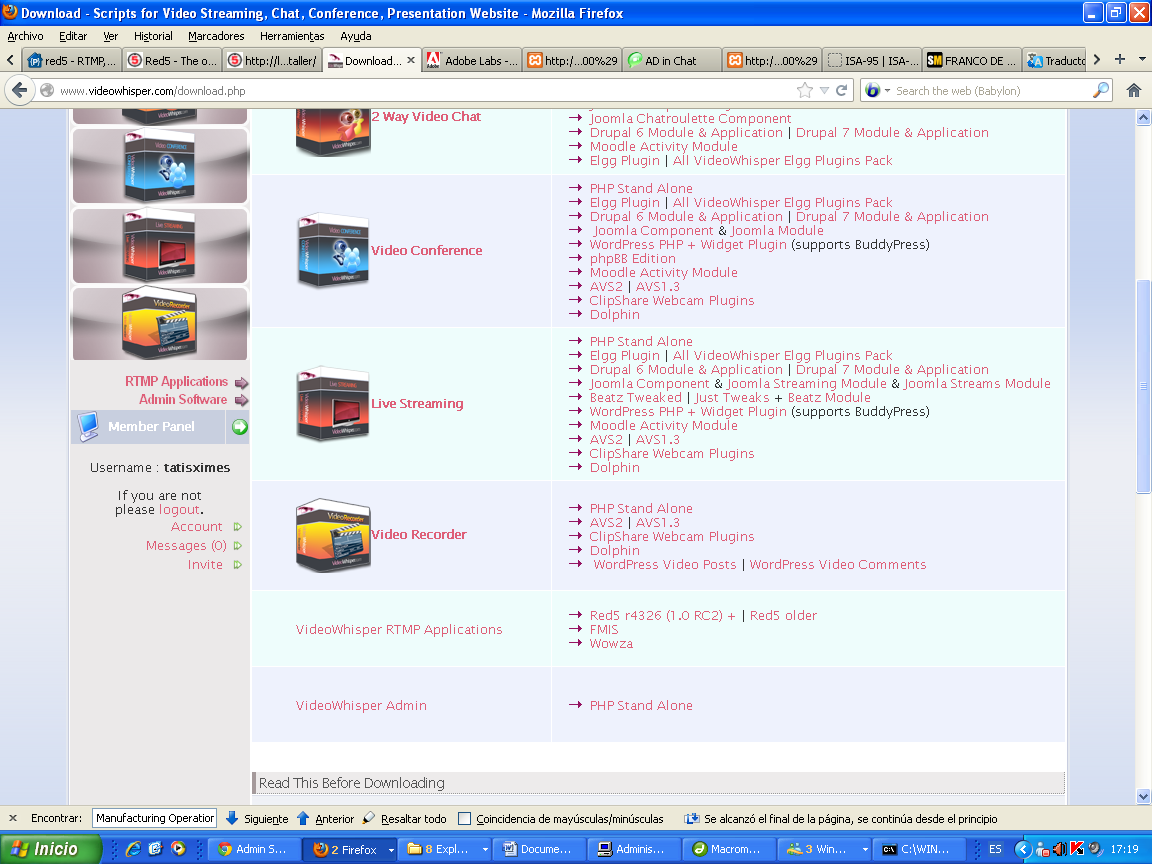Image resolution: width=1152 pixels, height=864 pixels.
Task: Click the page scrollbar up arrow
Action: [x=1143, y=118]
